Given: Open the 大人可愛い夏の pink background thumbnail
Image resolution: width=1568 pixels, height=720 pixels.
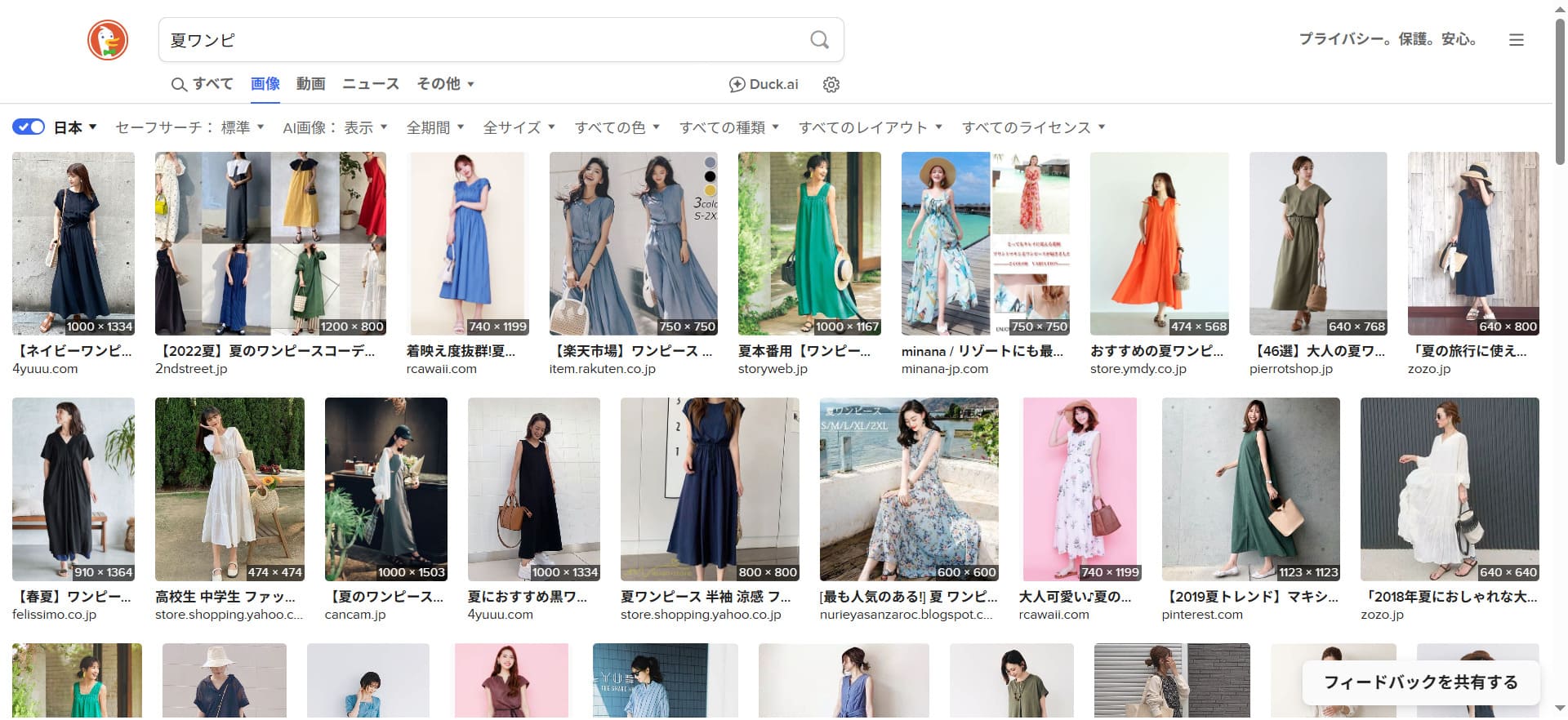Looking at the screenshot, I should (x=1080, y=489).
